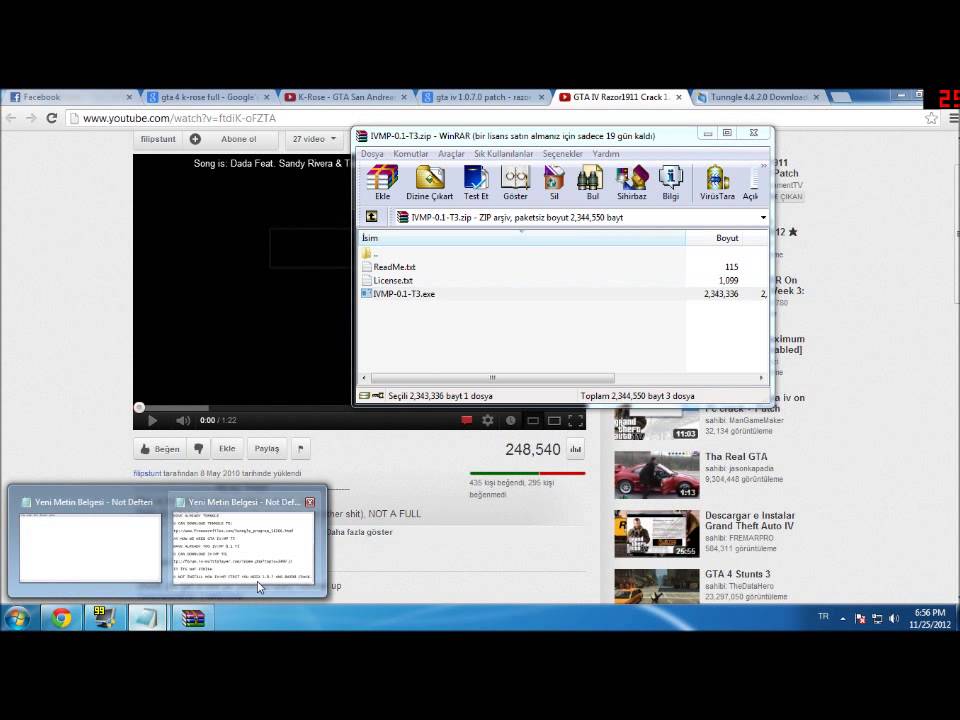This screenshot has width=960, height=720.
Task: Switch to the gta 4 k-rose full Google tab
Action: coord(208,97)
